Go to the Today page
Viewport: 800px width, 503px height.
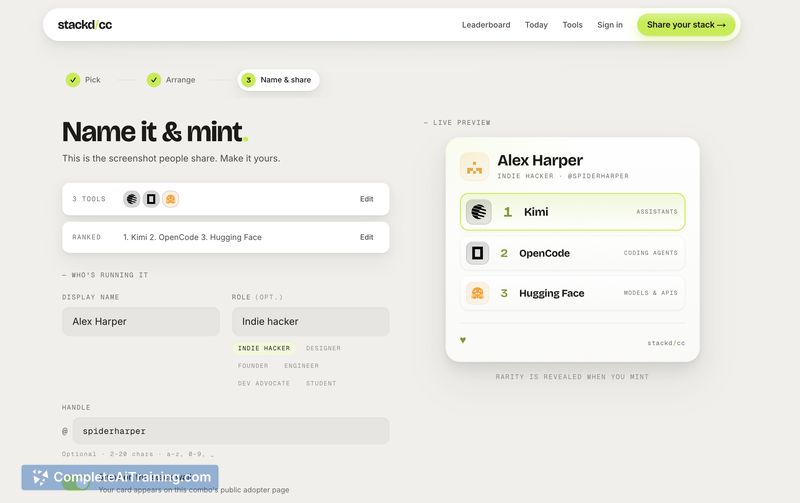[x=536, y=24]
